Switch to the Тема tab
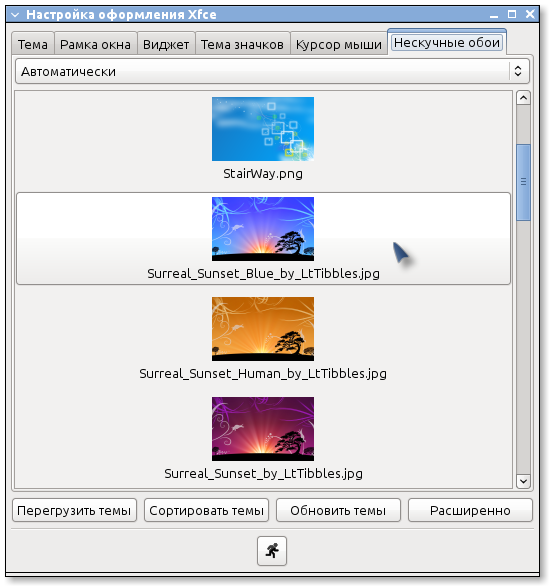Viewport: 549px width, 586px height. pyautogui.click(x=33, y=44)
